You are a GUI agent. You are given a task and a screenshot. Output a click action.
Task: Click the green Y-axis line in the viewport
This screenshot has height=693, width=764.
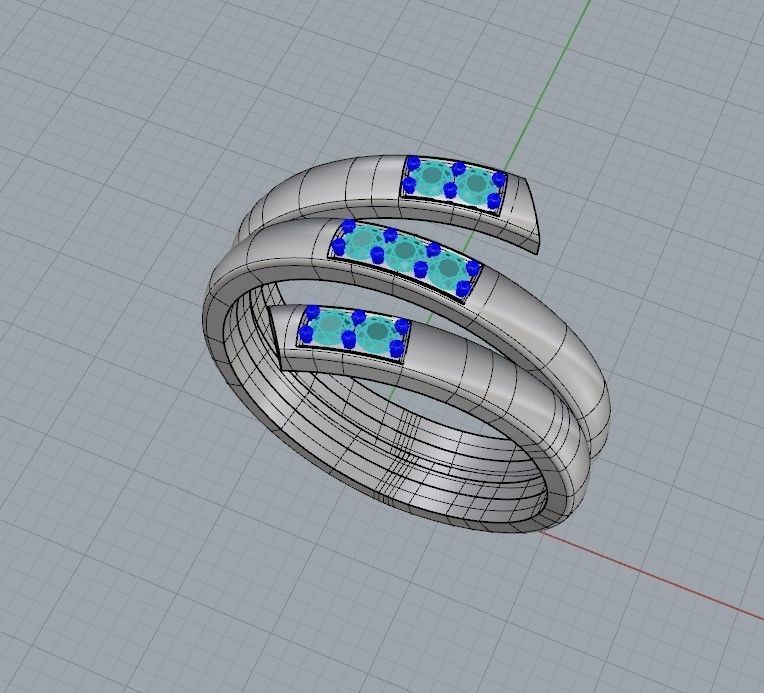pos(547,85)
